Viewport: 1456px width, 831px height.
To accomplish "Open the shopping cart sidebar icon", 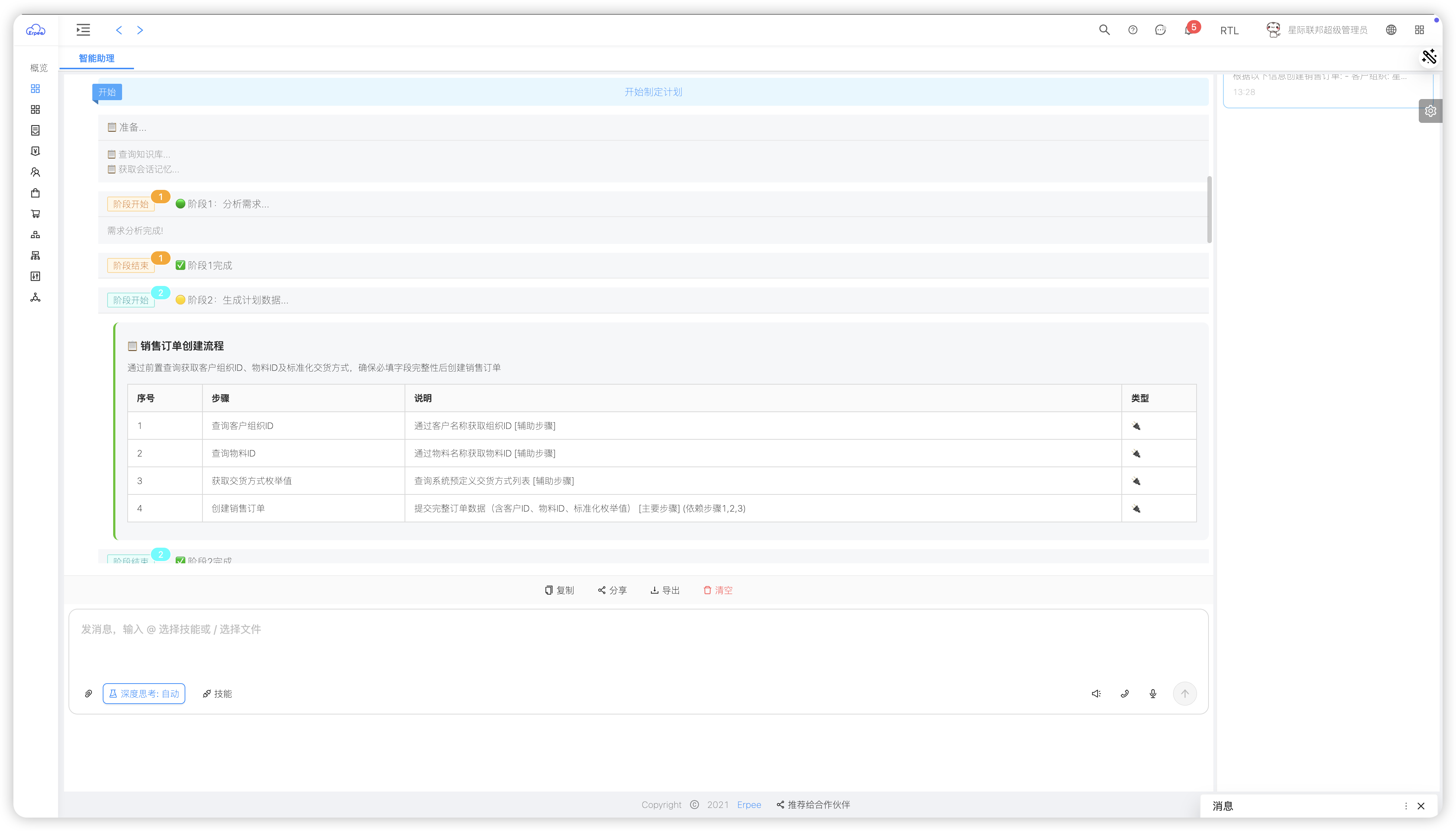I will 35,214.
